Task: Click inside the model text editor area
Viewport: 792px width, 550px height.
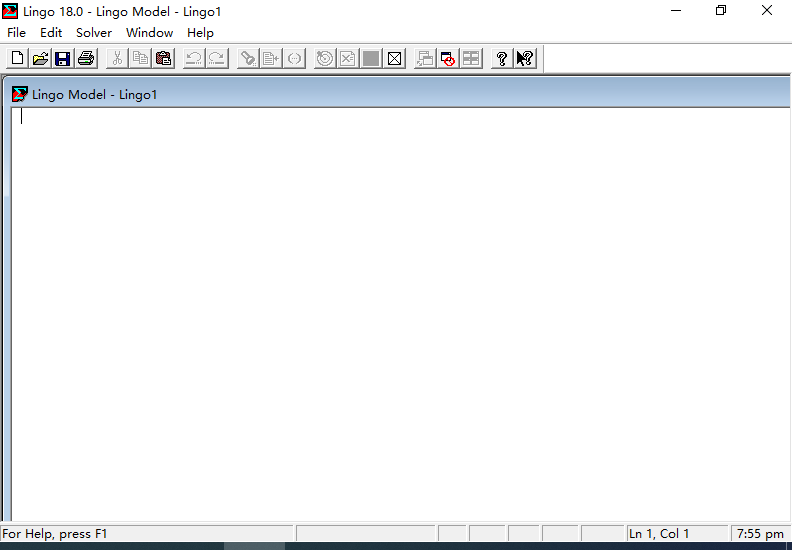Action: click(401, 314)
